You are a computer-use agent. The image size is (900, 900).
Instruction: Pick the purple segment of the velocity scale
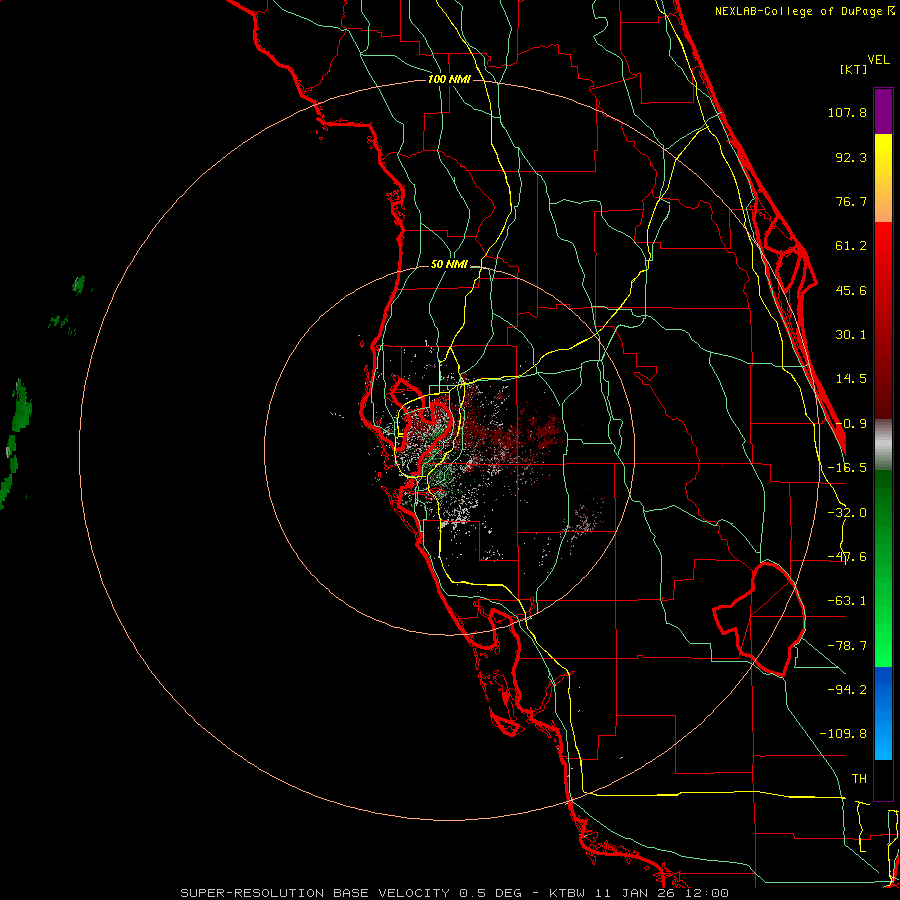pyautogui.click(x=883, y=111)
